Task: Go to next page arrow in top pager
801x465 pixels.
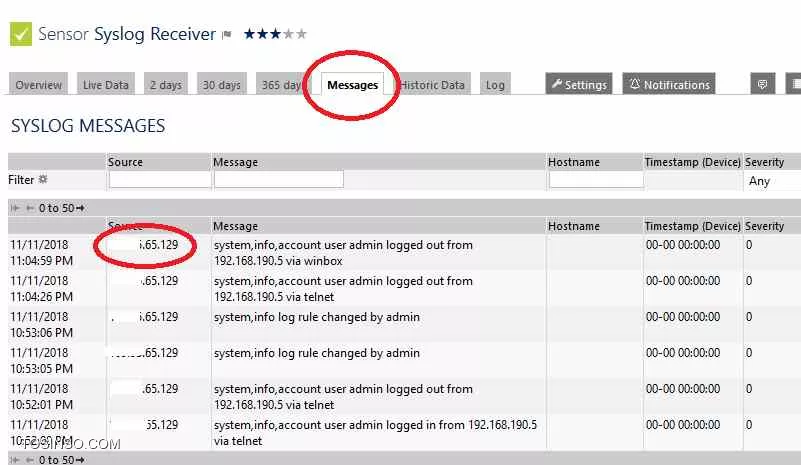Action: click(80, 208)
